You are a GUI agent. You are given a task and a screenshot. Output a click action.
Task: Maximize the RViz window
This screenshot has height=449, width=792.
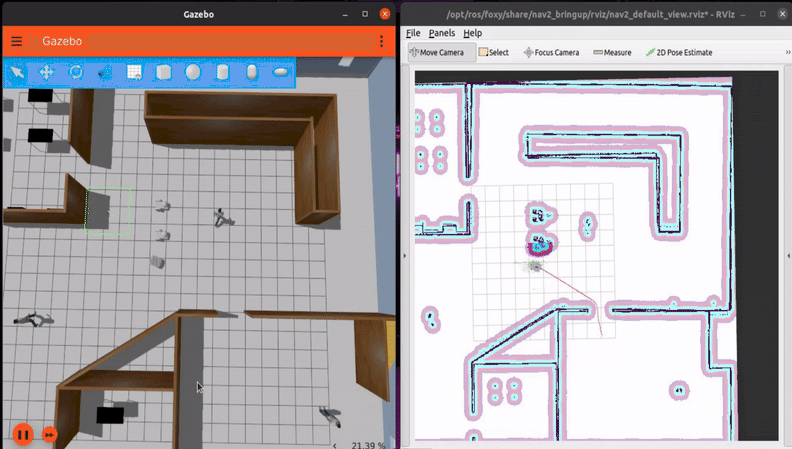[763, 14]
